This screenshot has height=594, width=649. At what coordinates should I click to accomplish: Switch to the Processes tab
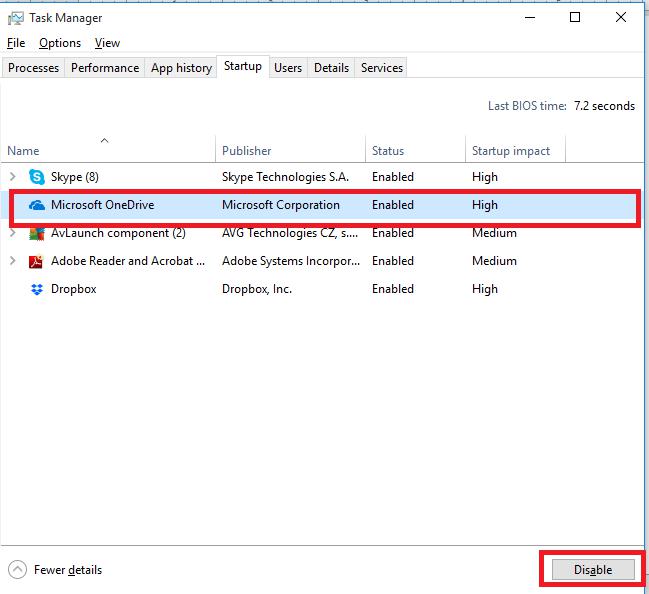33,67
